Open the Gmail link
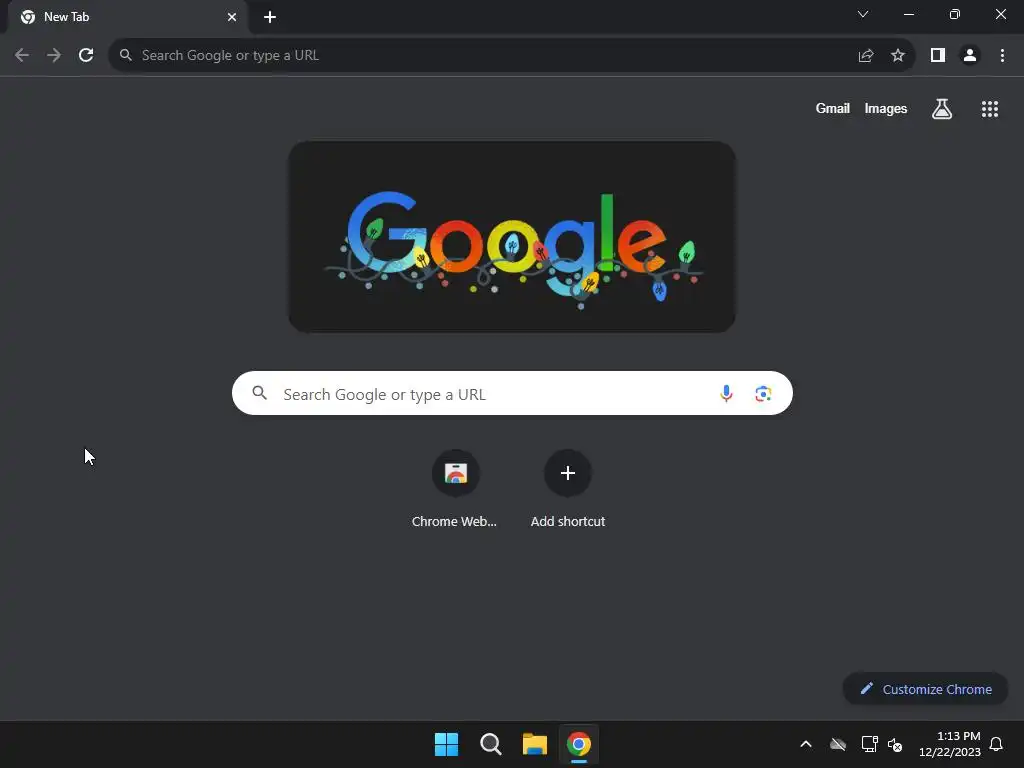This screenshot has height=768, width=1024. 833,108
